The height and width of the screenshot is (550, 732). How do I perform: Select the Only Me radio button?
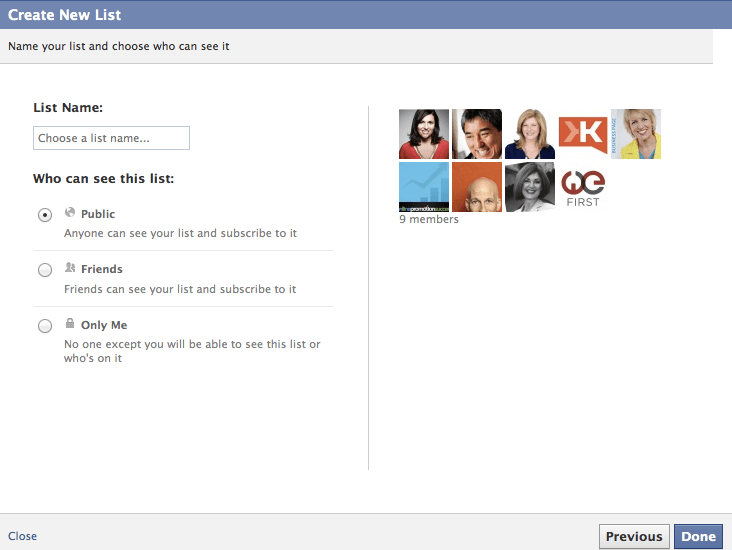[45, 326]
